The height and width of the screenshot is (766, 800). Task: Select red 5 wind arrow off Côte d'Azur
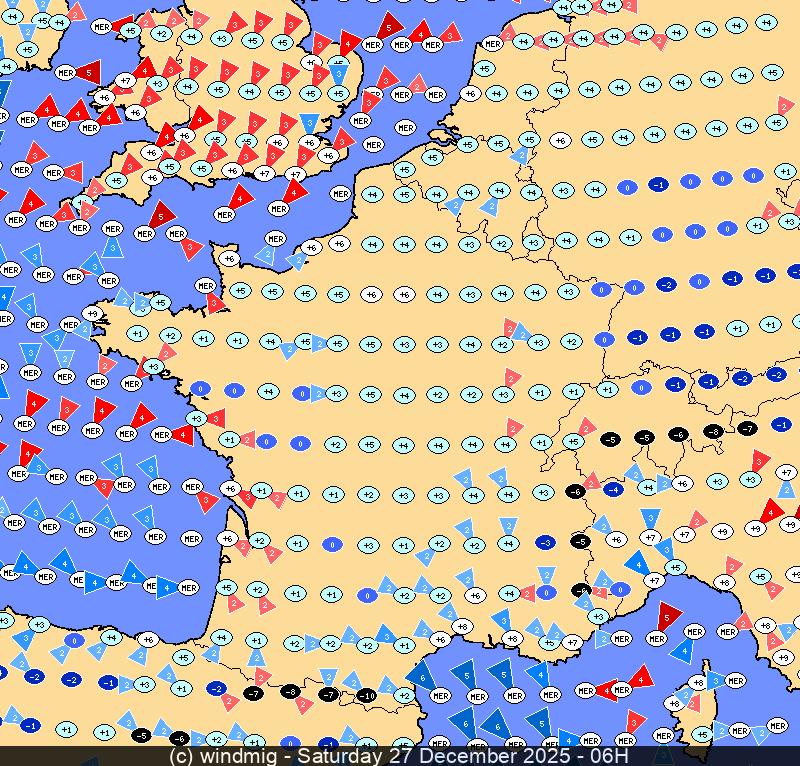coord(668,615)
